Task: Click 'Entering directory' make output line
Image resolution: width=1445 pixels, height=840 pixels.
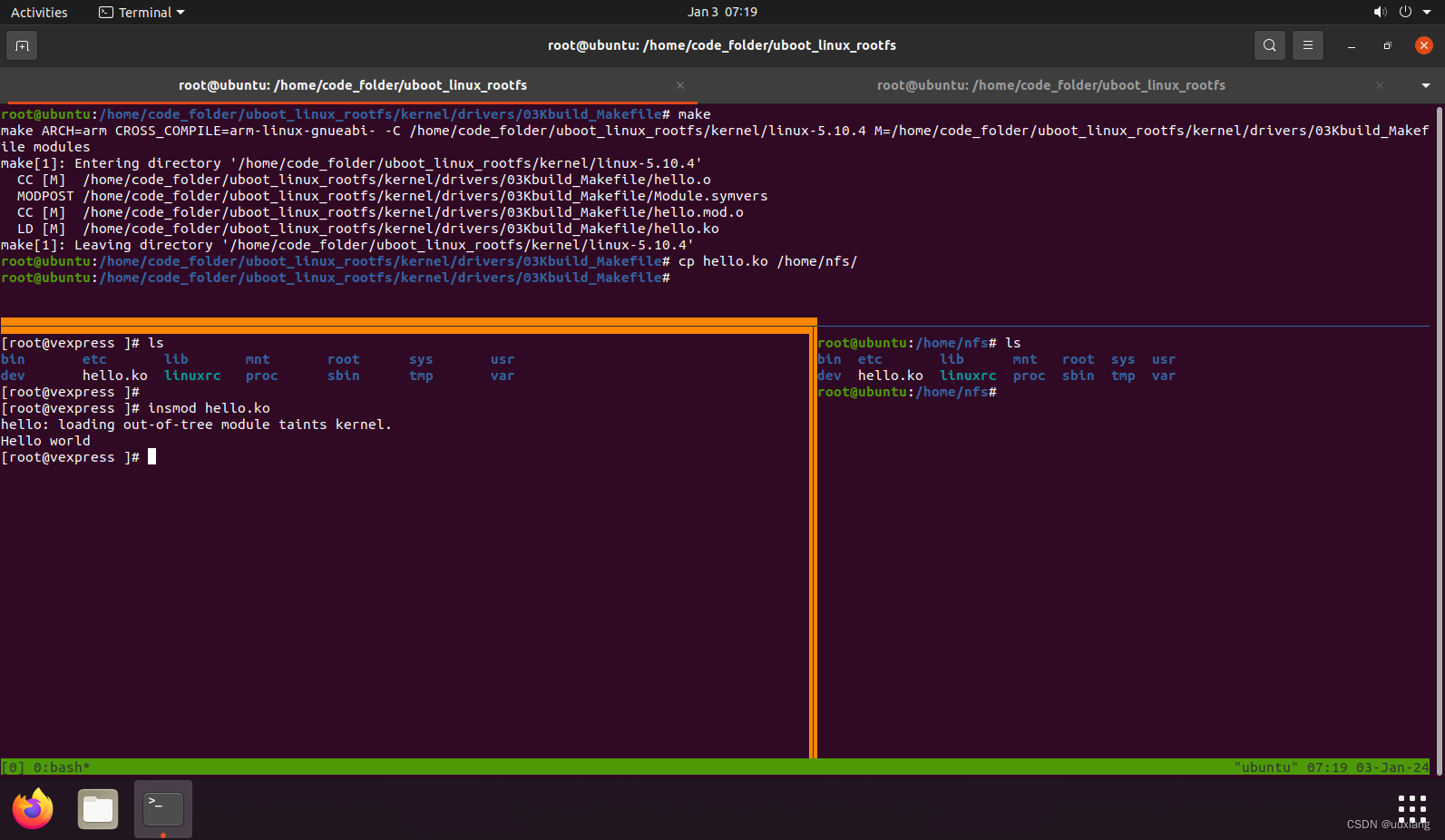Action: [351, 163]
